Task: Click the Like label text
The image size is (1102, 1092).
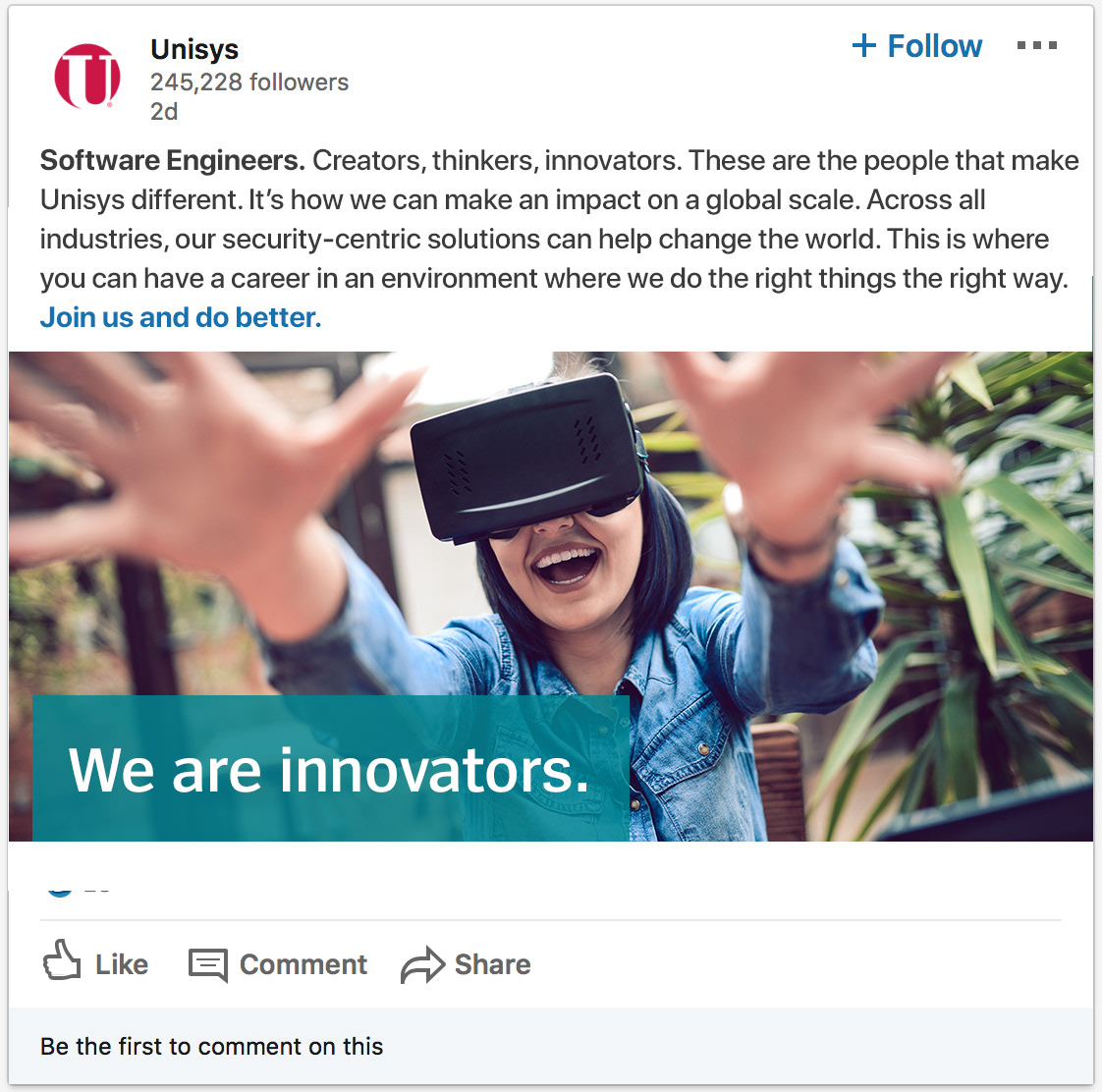Action: (x=122, y=964)
